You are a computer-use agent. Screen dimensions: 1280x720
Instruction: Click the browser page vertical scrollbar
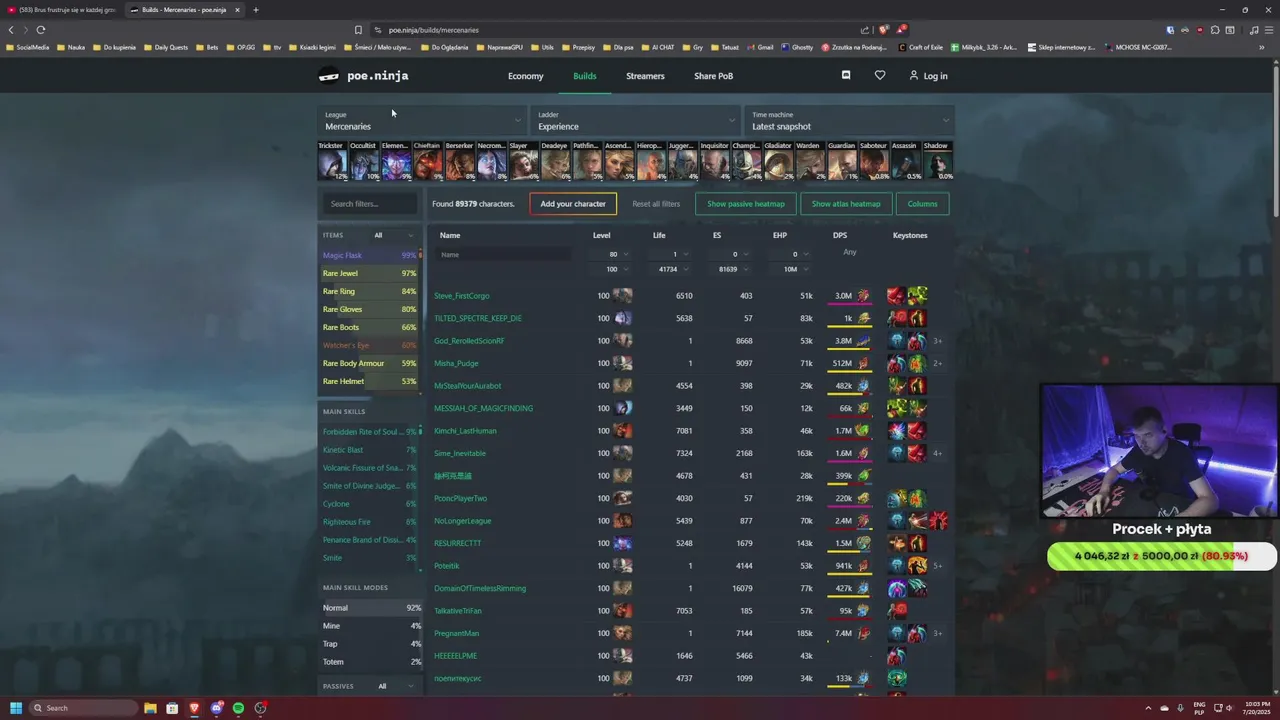1276,140
